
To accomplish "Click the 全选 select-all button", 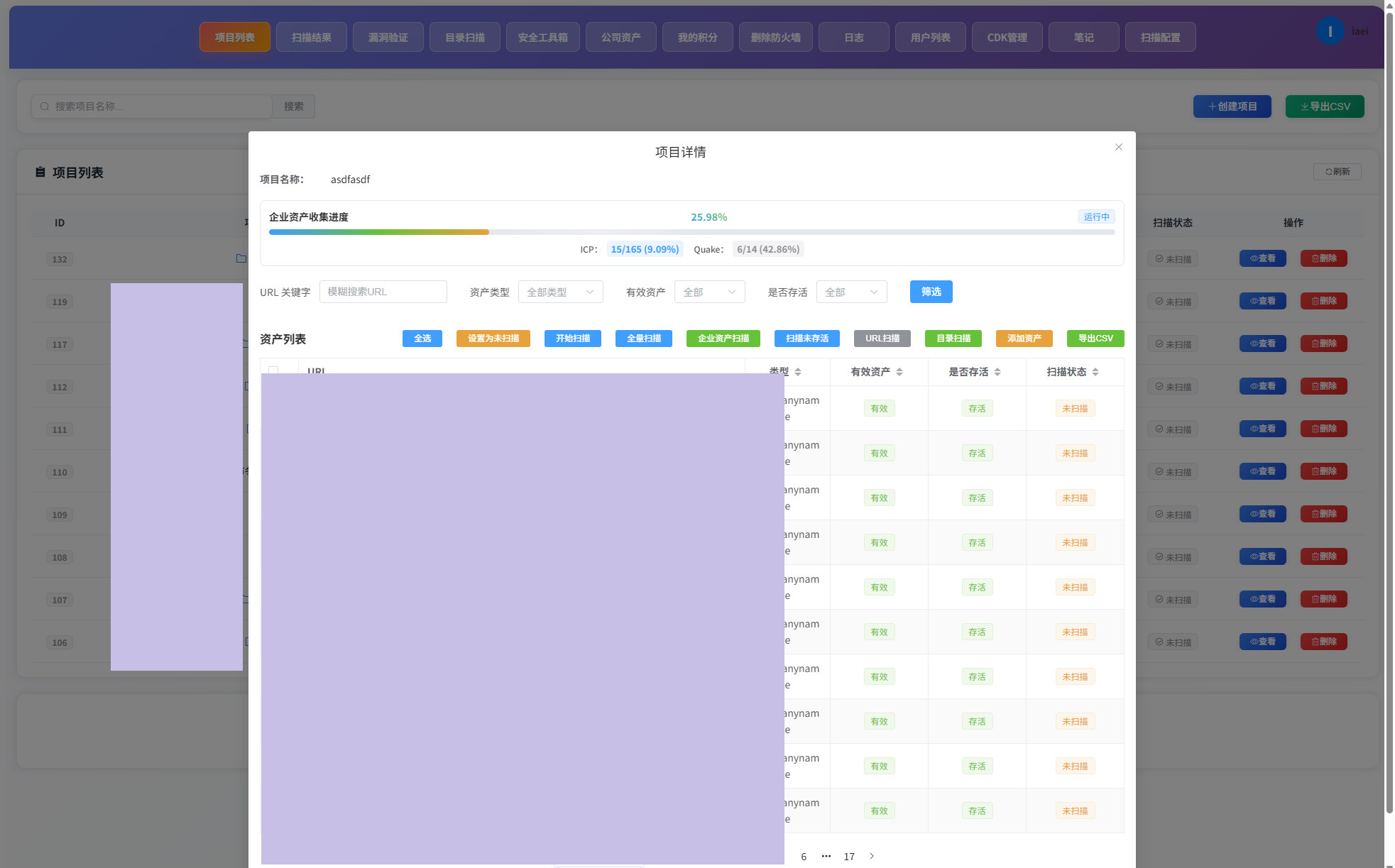I will pos(422,339).
